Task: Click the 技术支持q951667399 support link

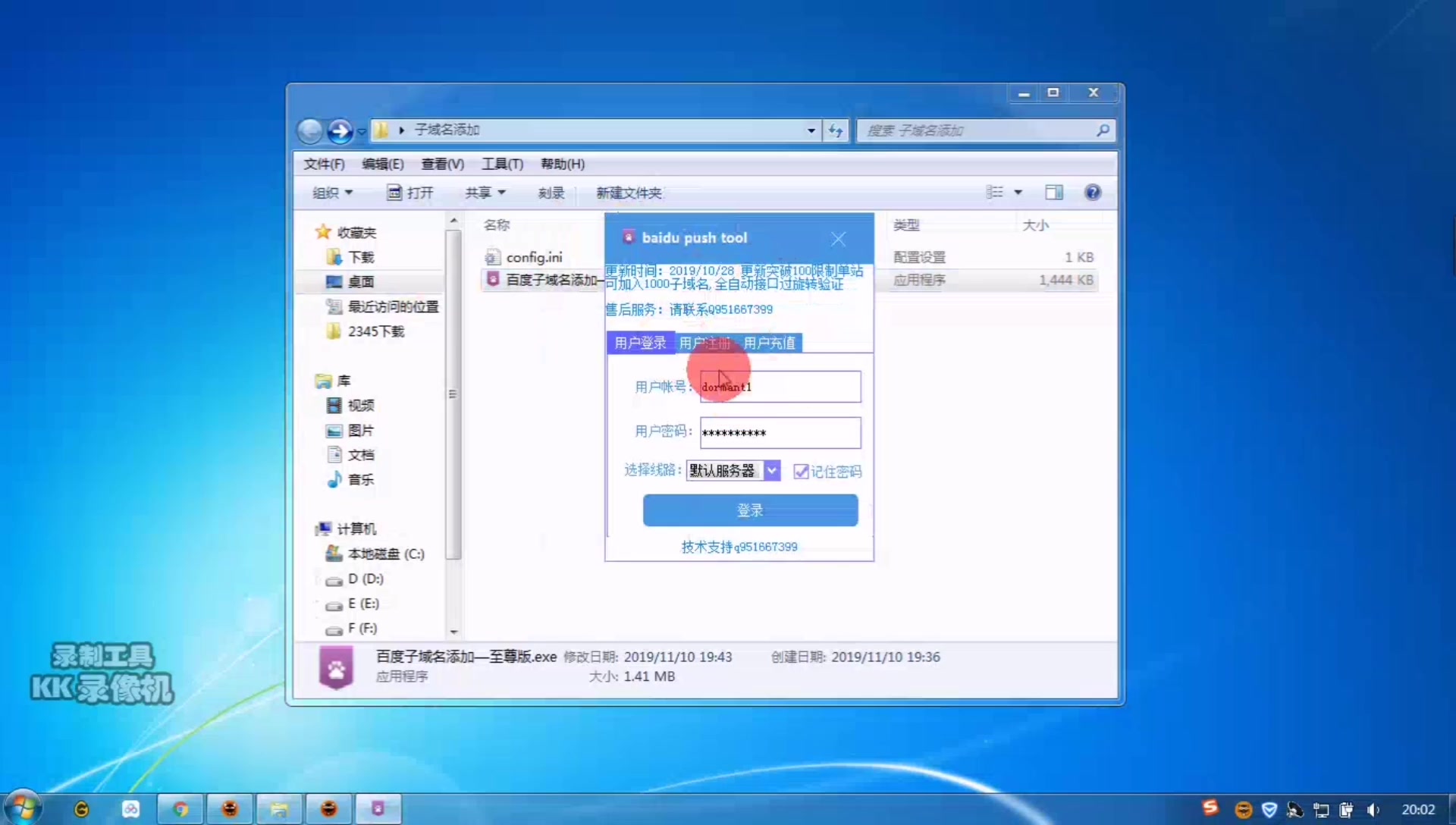Action: coord(739,546)
